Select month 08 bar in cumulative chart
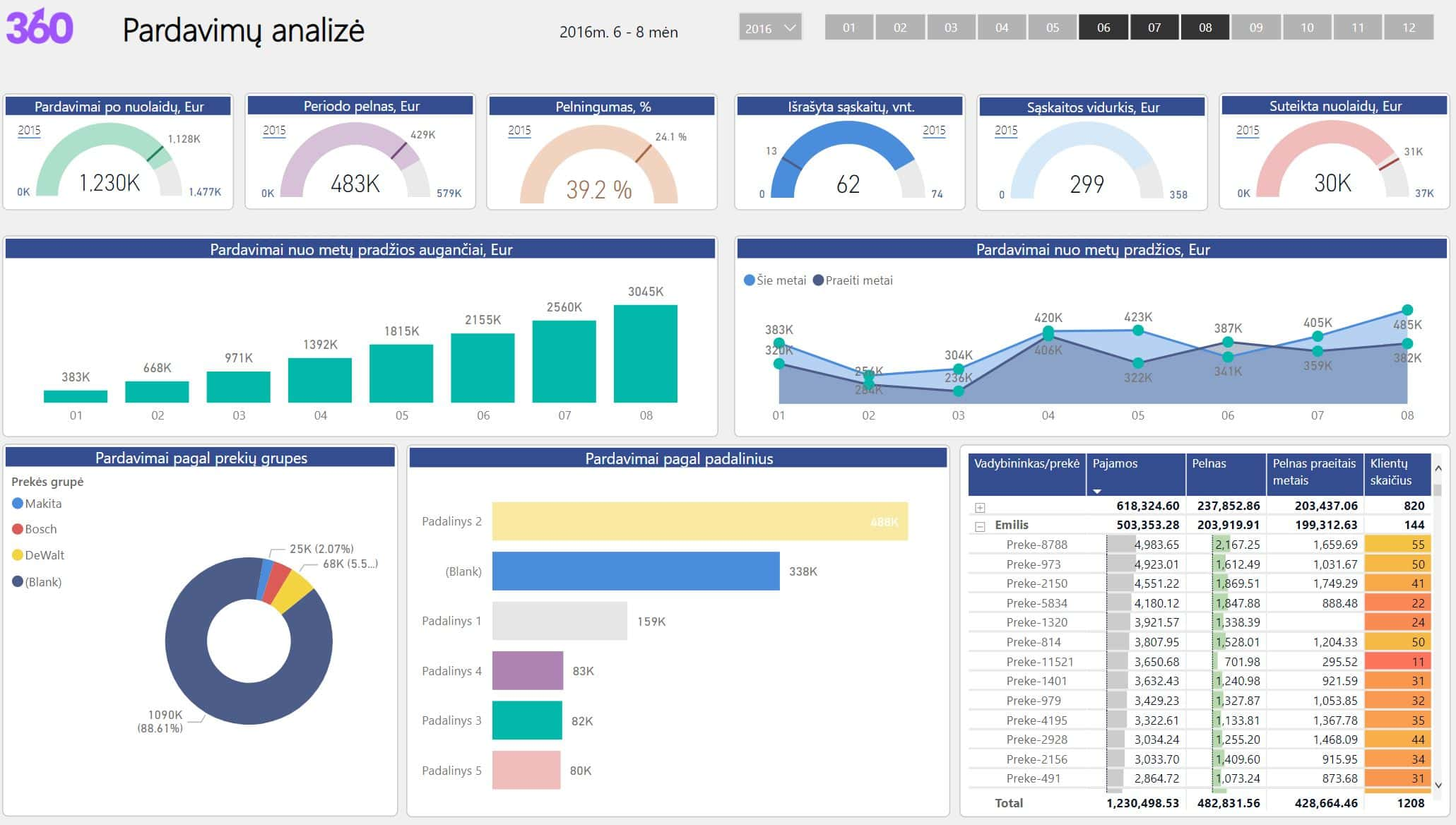The image size is (1456, 825). [x=645, y=354]
